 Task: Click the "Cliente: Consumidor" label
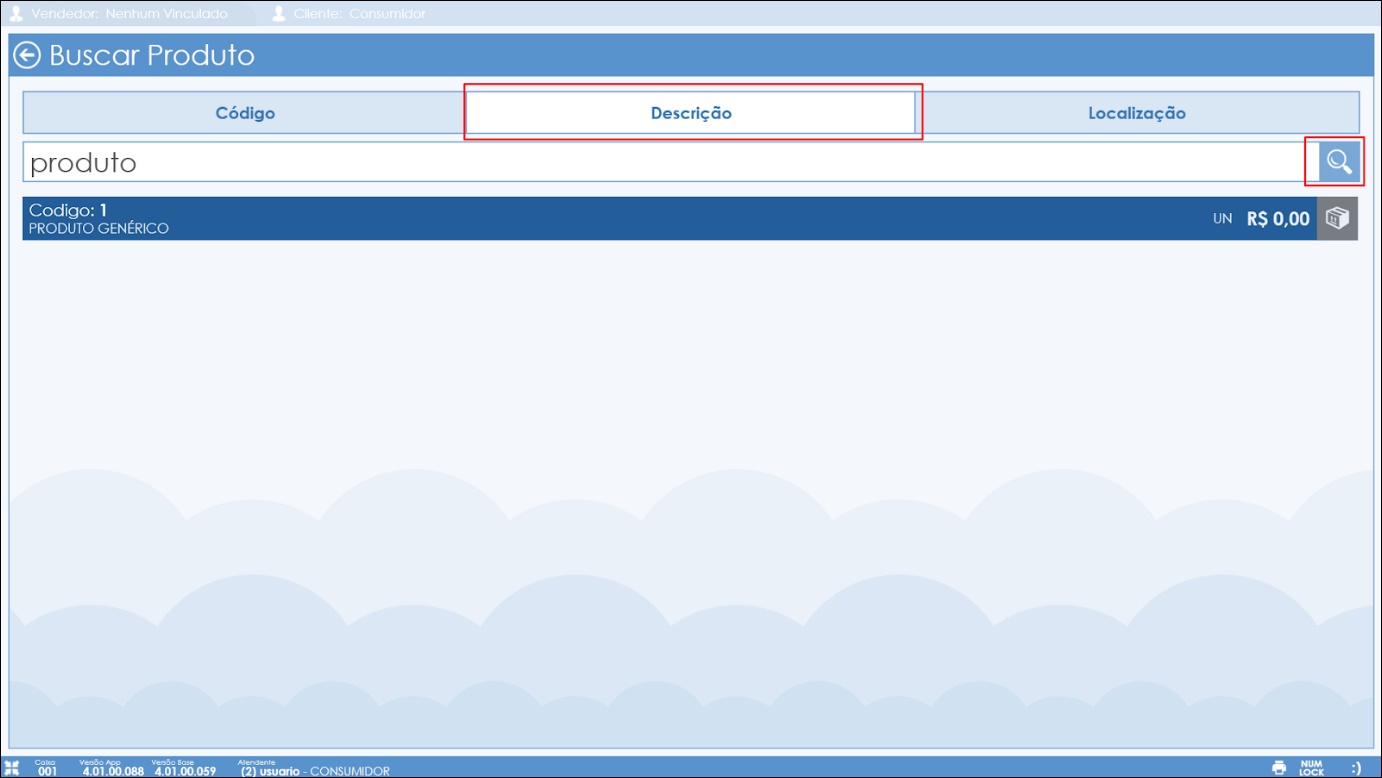tap(360, 14)
